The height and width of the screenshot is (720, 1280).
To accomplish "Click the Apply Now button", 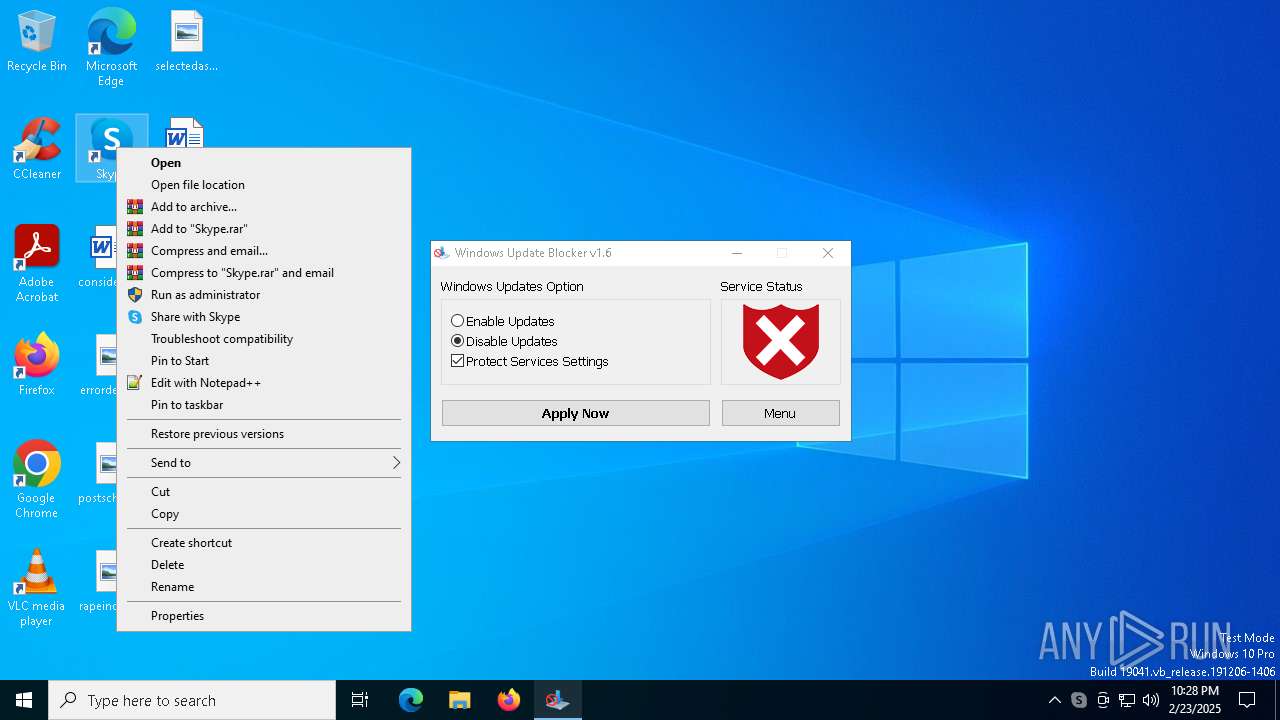I will pyautogui.click(x=576, y=413).
